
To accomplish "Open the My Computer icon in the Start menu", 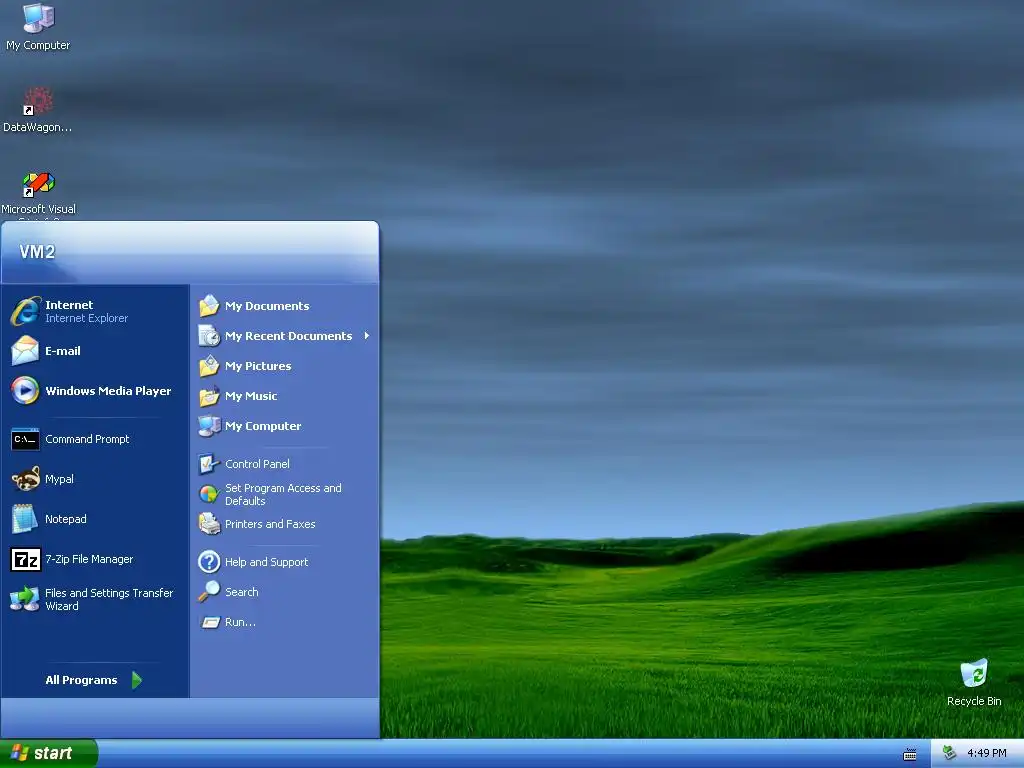I will [209, 426].
